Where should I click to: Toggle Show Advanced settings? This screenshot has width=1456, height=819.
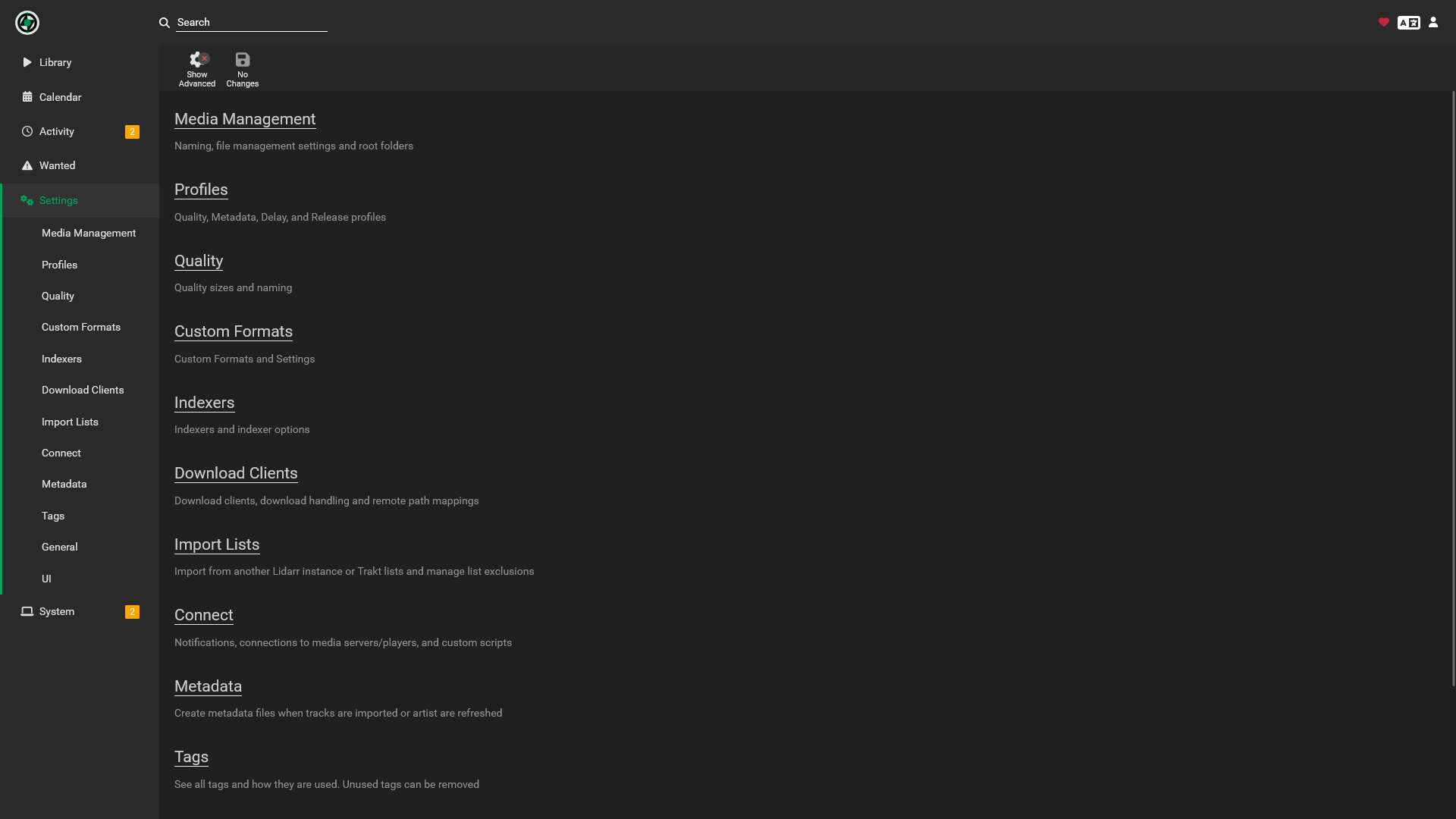(197, 69)
